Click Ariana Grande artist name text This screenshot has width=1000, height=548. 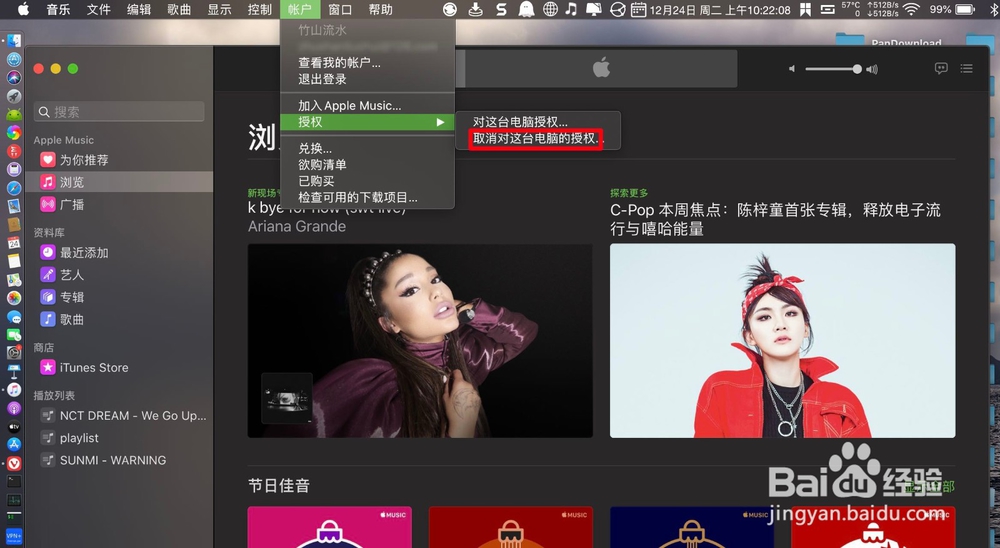click(x=297, y=226)
